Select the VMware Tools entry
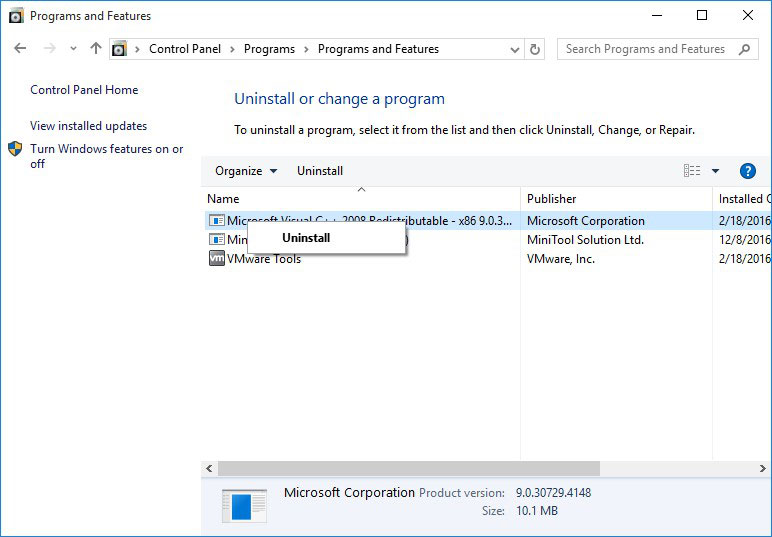This screenshot has height=537, width=772. (264, 259)
